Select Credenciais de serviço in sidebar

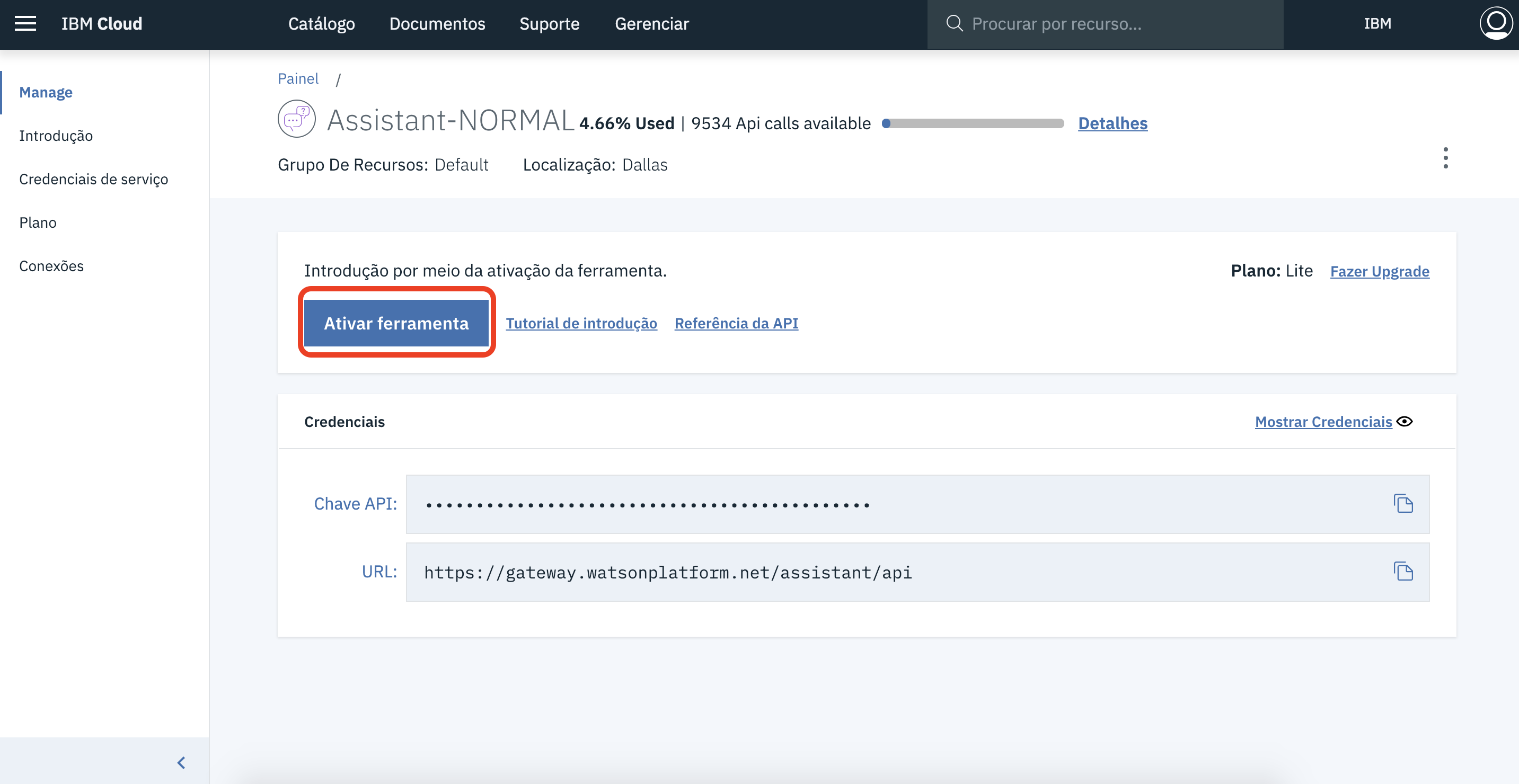pos(93,179)
